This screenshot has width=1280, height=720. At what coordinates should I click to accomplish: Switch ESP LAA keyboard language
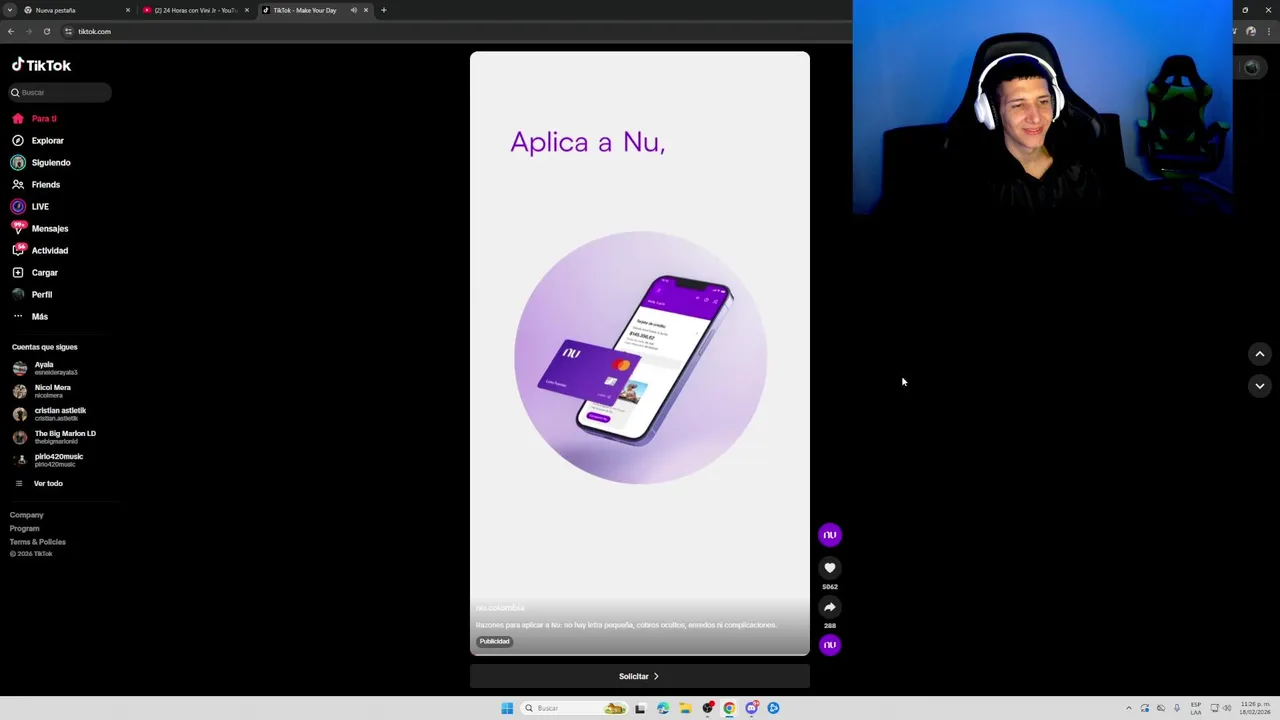(x=1196, y=708)
